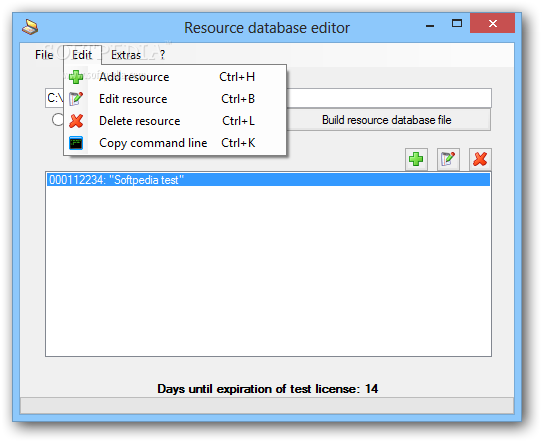Click Build resource database file button
Screen dimensions: 542x442
pyautogui.click(x=386, y=120)
